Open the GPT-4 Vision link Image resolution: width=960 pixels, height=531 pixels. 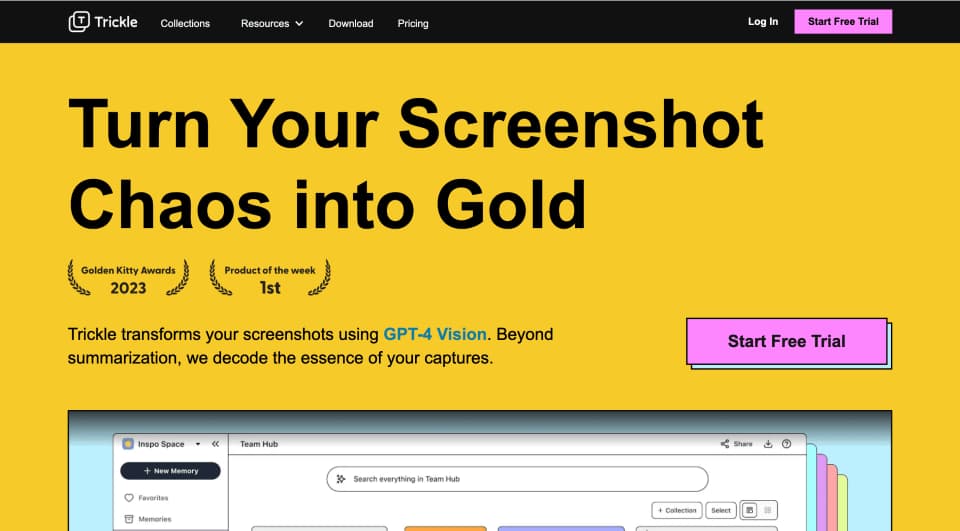click(x=435, y=334)
